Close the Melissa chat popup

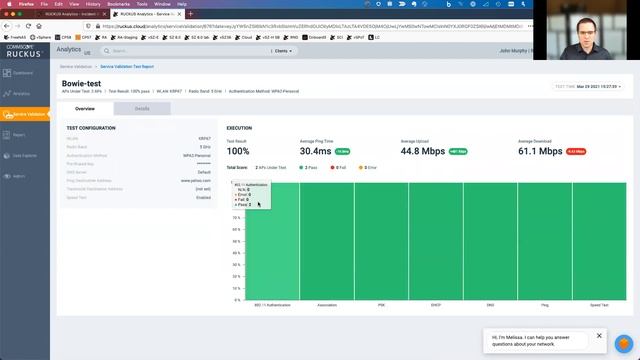pyautogui.click(x=599, y=336)
